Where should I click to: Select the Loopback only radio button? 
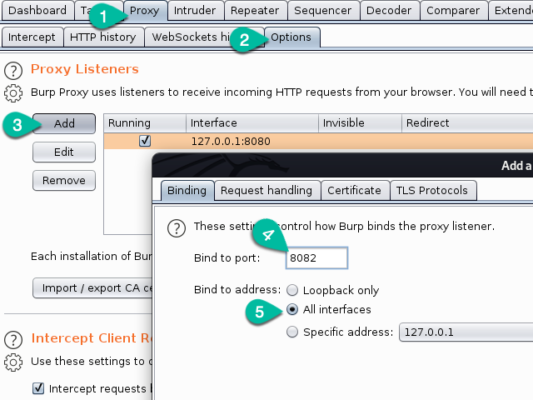coord(292,290)
